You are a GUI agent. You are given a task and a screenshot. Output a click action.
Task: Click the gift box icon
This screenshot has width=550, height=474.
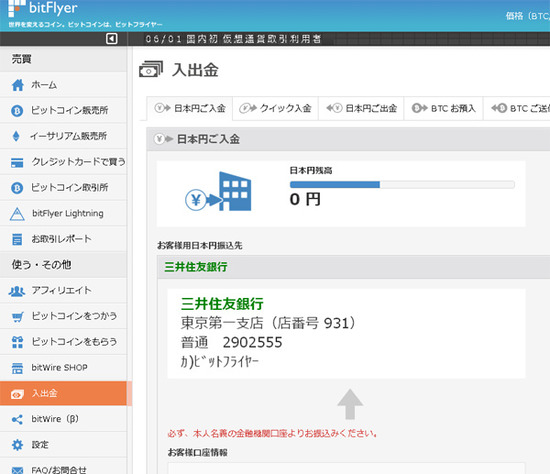click(17, 342)
